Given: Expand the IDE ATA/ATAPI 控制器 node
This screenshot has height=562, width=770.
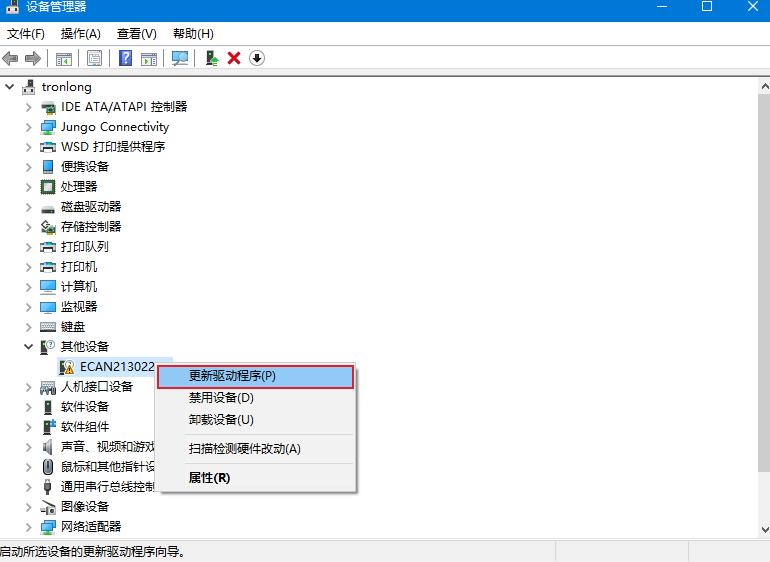Looking at the screenshot, I should [28, 107].
